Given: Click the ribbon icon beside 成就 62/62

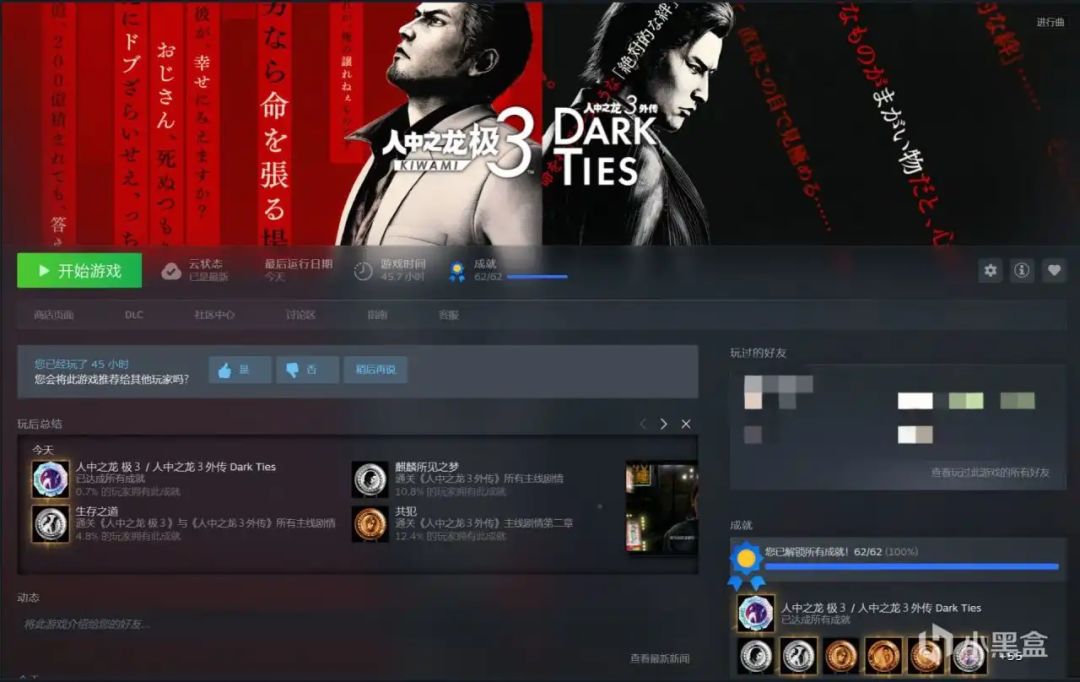Looking at the screenshot, I should [x=457, y=271].
